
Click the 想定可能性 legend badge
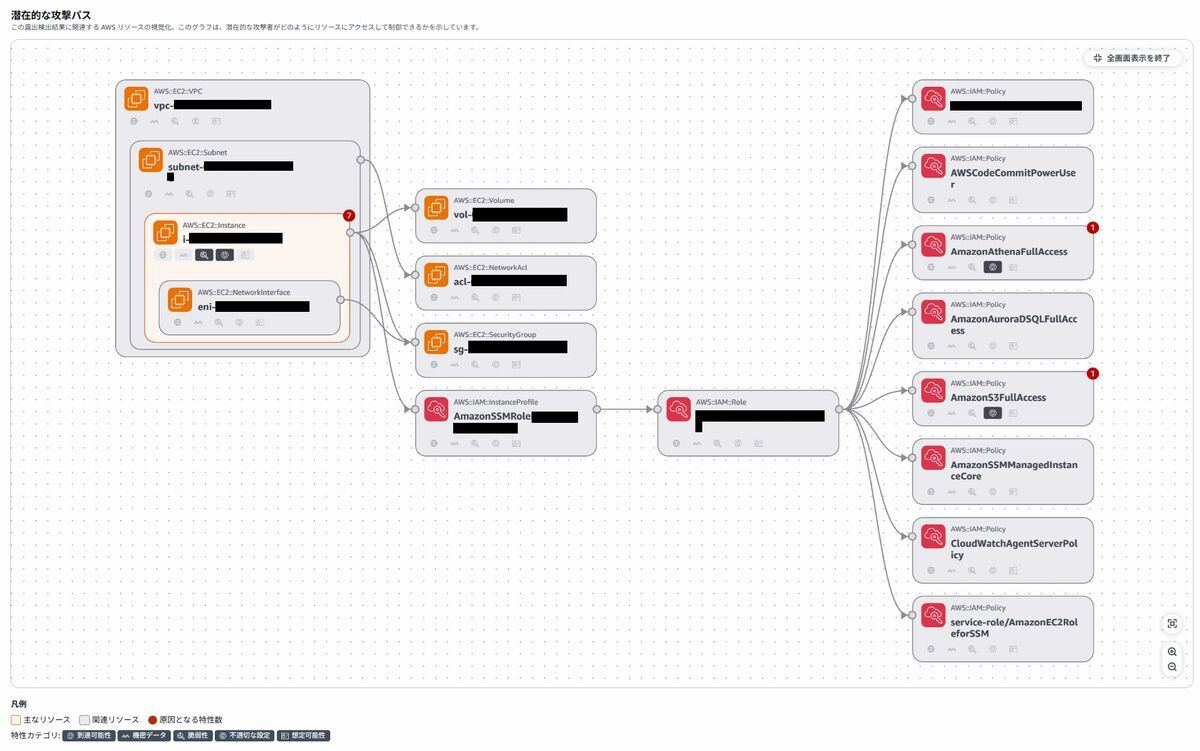click(x=303, y=736)
